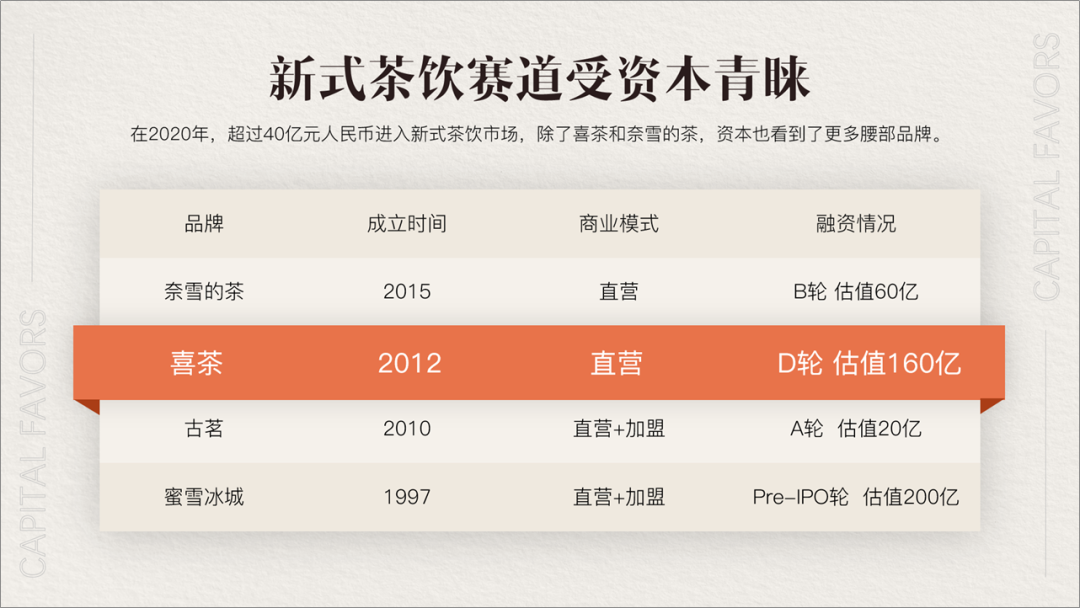This screenshot has width=1080, height=608.
Task: Click 直营+加盟 in the 蜜雪冰城 row
Action: tap(619, 496)
